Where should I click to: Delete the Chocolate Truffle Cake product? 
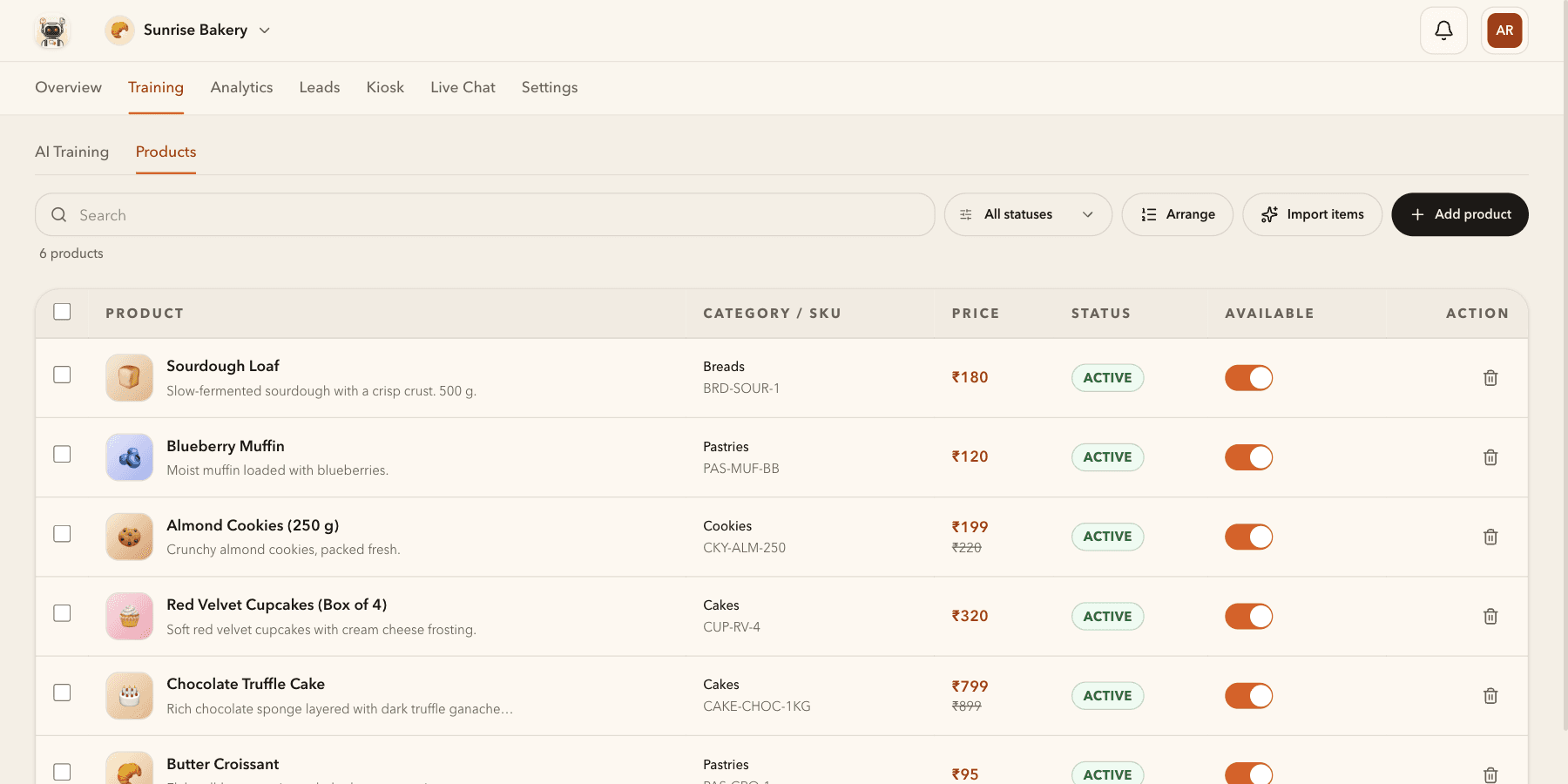pyautogui.click(x=1490, y=696)
